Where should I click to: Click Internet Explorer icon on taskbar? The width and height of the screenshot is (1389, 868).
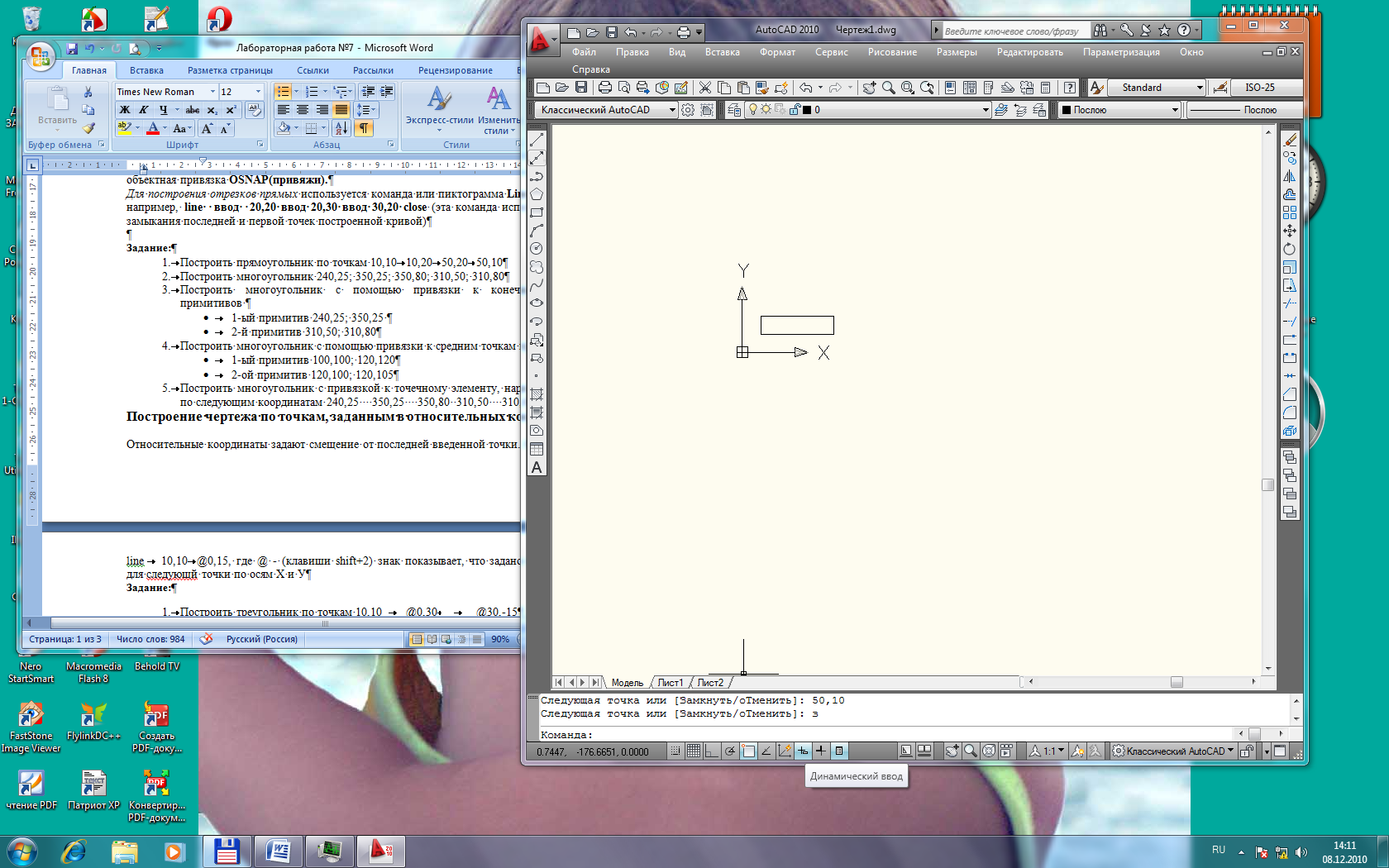pyautogui.click(x=74, y=851)
